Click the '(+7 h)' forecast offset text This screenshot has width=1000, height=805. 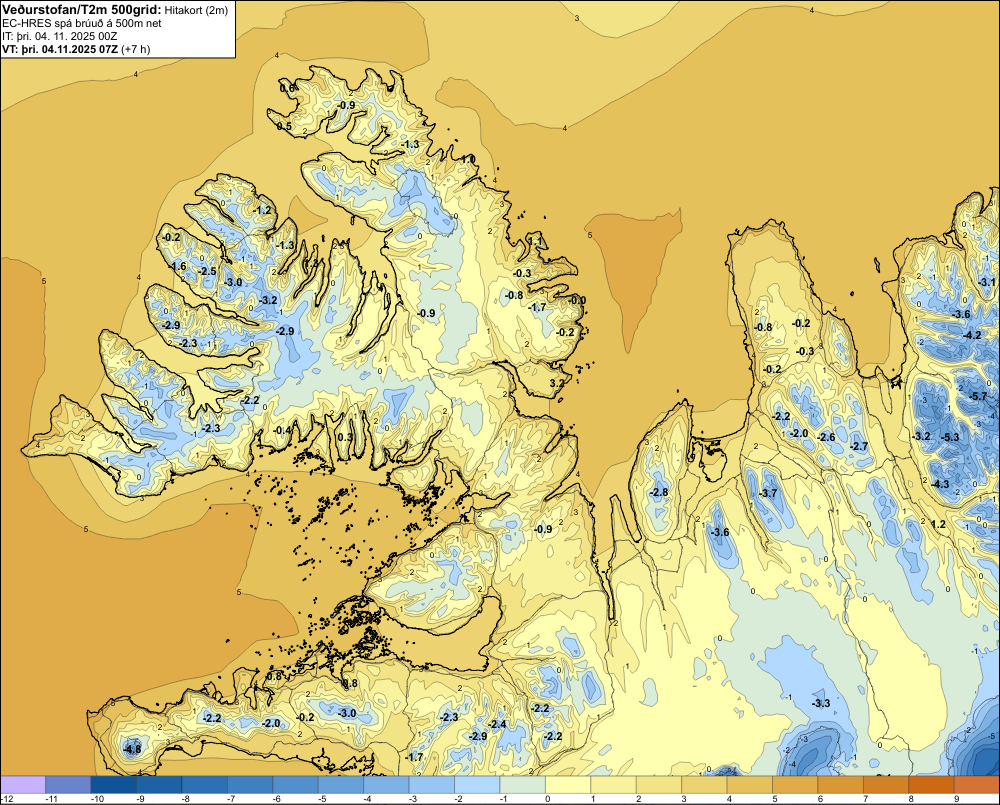click(136, 49)
